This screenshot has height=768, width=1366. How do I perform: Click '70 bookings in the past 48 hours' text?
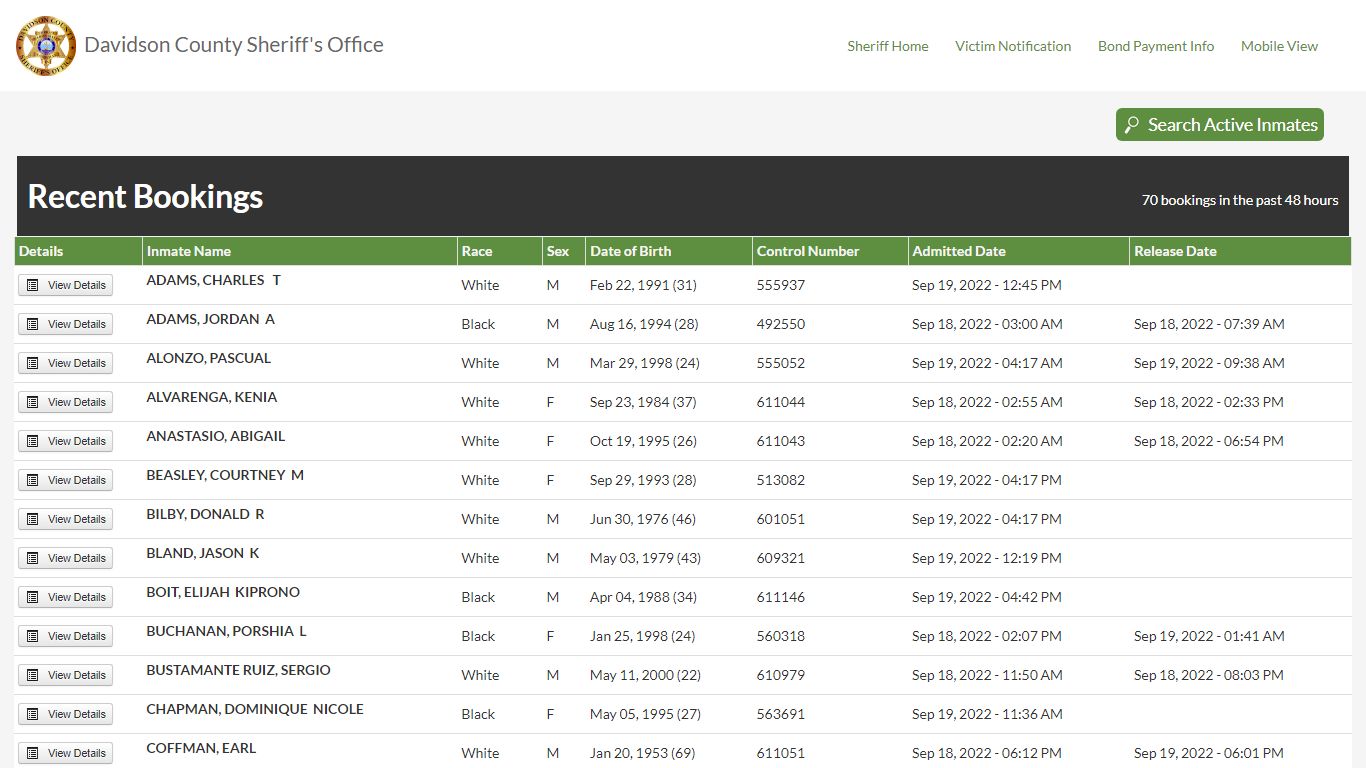point(1240,200)
